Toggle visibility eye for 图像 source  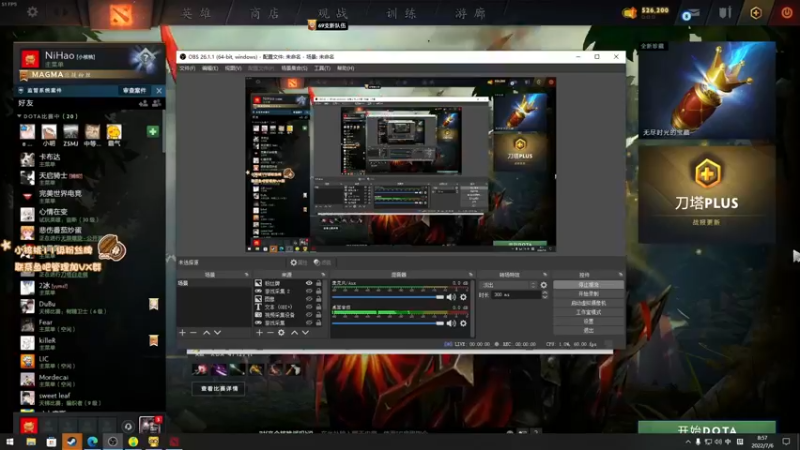pos(309,299)
